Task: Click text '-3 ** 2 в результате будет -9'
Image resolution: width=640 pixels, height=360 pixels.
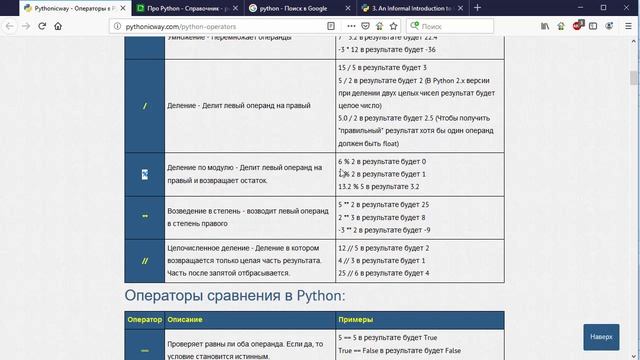Action: pyautogui.click(x=384, y=230)
